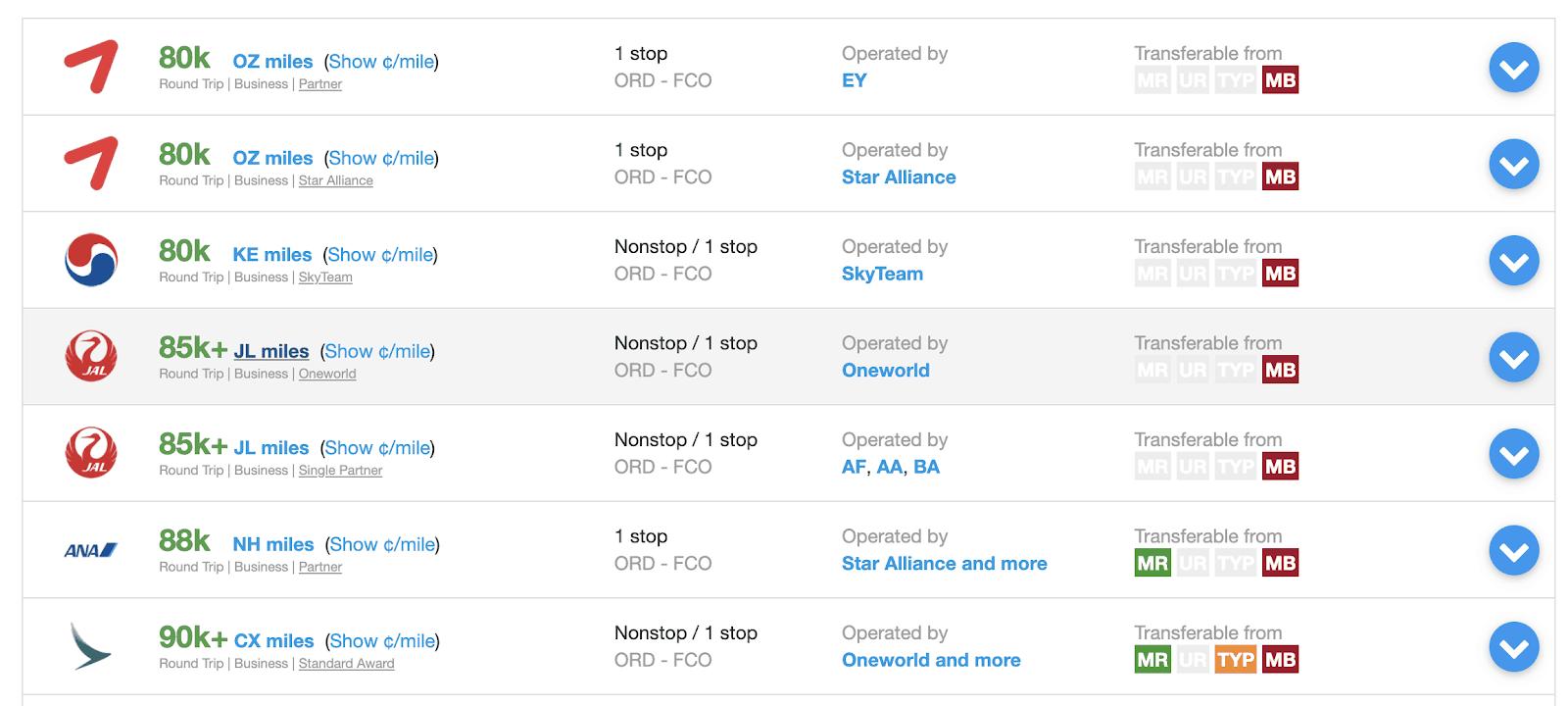The width and height of the screenshot is (1568, 706).
Task: Click the red MB badge in KE miles row
Action: pos(1280,274)
